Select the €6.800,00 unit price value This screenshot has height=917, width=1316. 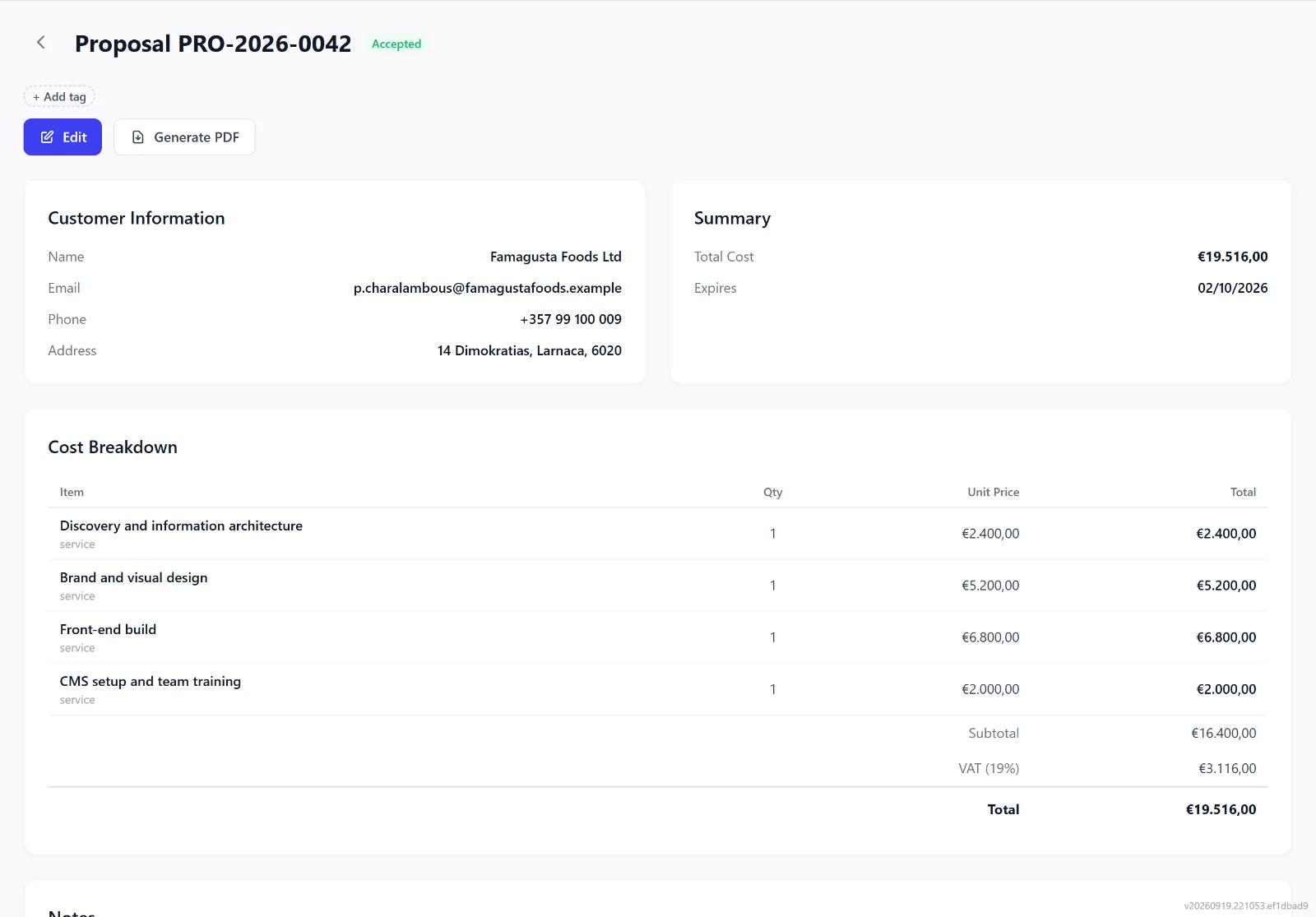tap(990, 637)
